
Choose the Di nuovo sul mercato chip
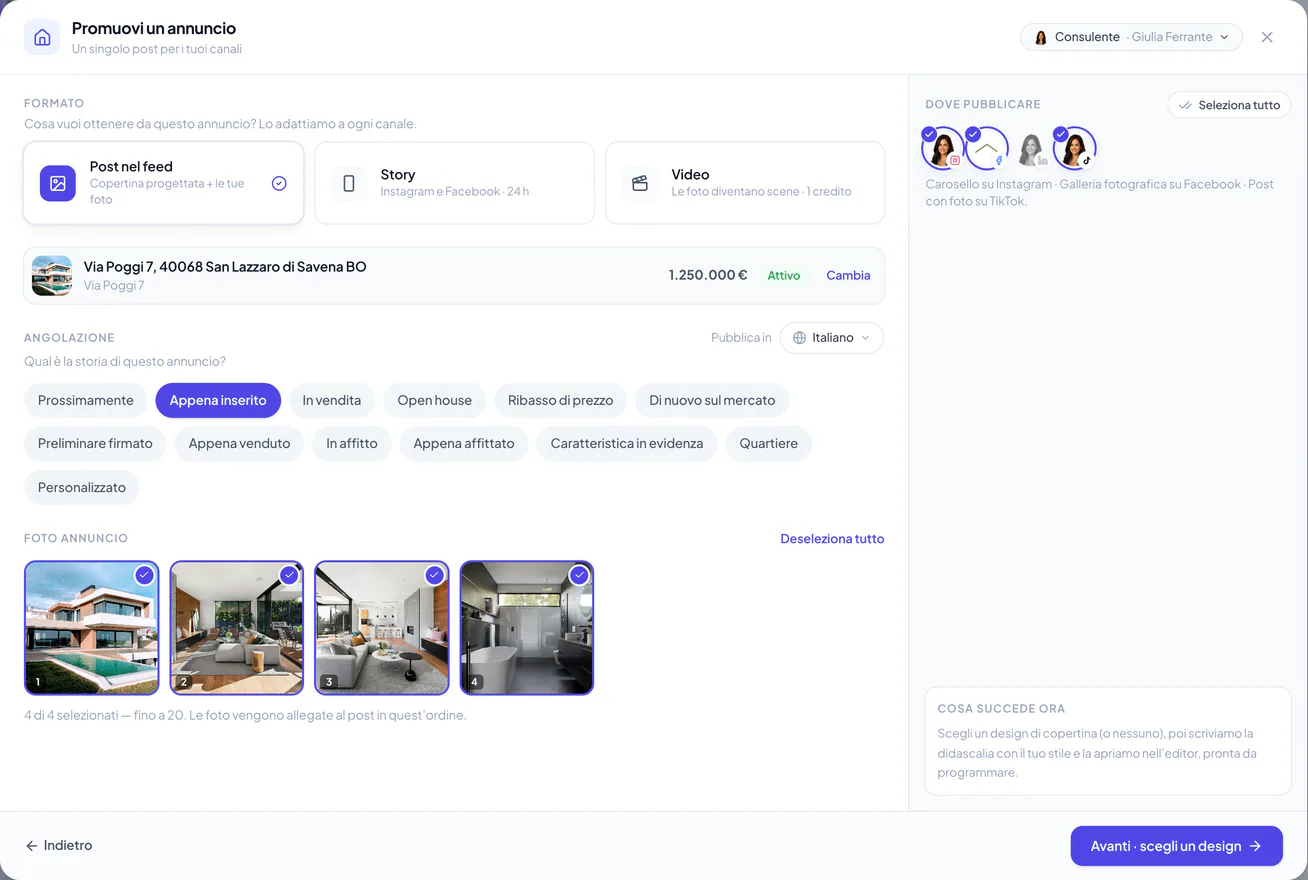pyautogui.click(x=712, y=400)
